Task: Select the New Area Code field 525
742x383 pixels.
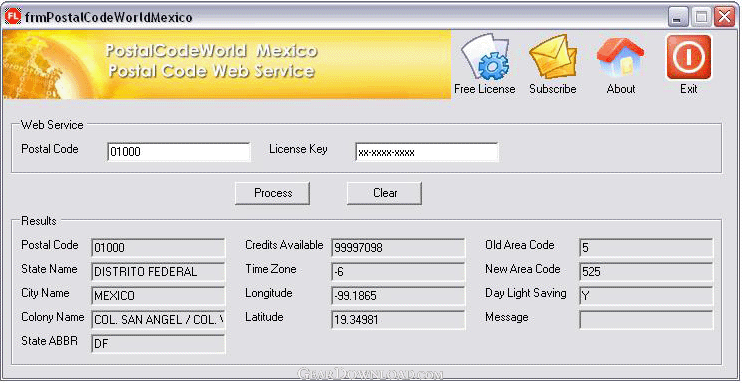Action: pyautogui.click(x=646, y=272)
